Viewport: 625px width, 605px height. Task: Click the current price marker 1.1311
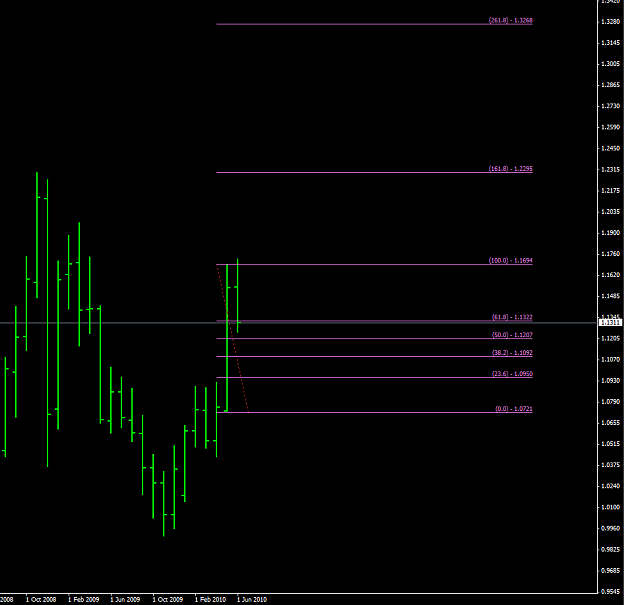[x=610, y=322]
